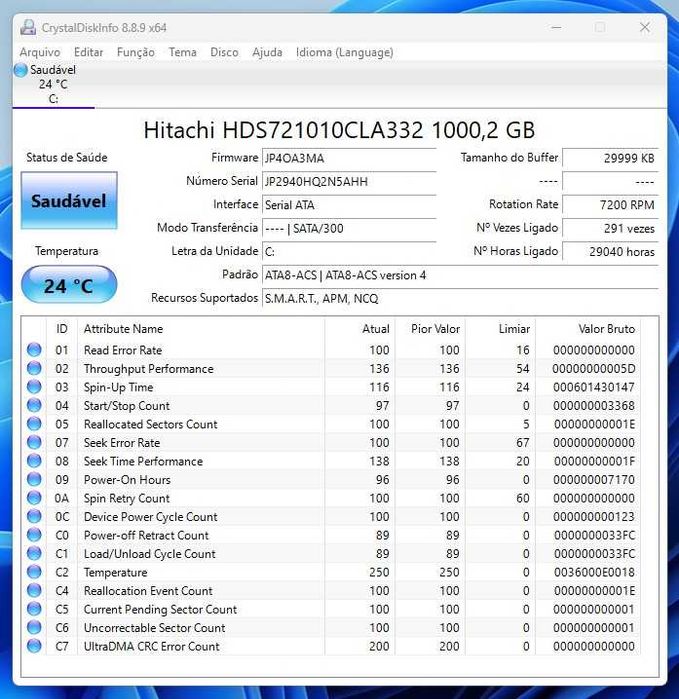Click the status orb for Reallocated Sectors Count
Viewport: 679px width, 699px height.
point(34,424)
